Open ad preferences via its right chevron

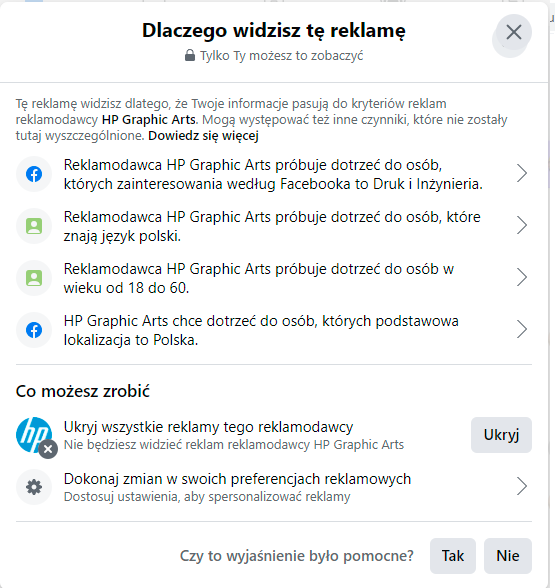[522, 486]
